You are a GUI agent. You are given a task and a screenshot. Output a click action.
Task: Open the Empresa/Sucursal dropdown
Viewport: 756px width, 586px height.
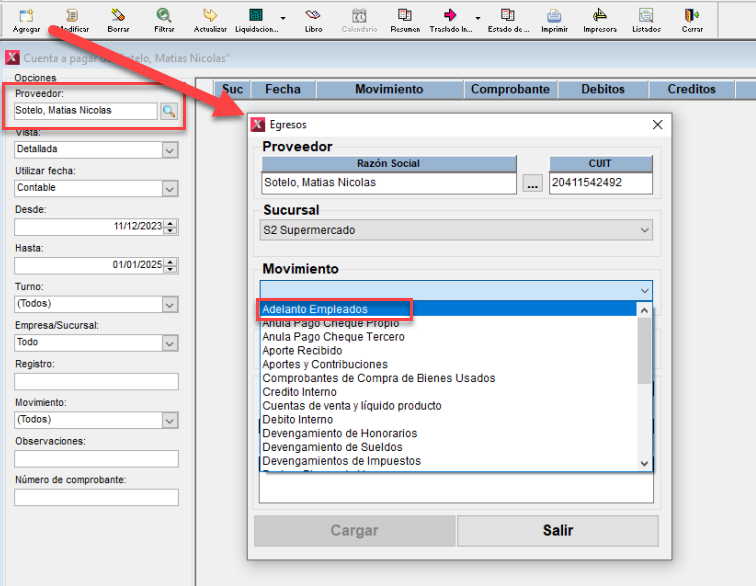pyautogui.click(x=169, y=342)
